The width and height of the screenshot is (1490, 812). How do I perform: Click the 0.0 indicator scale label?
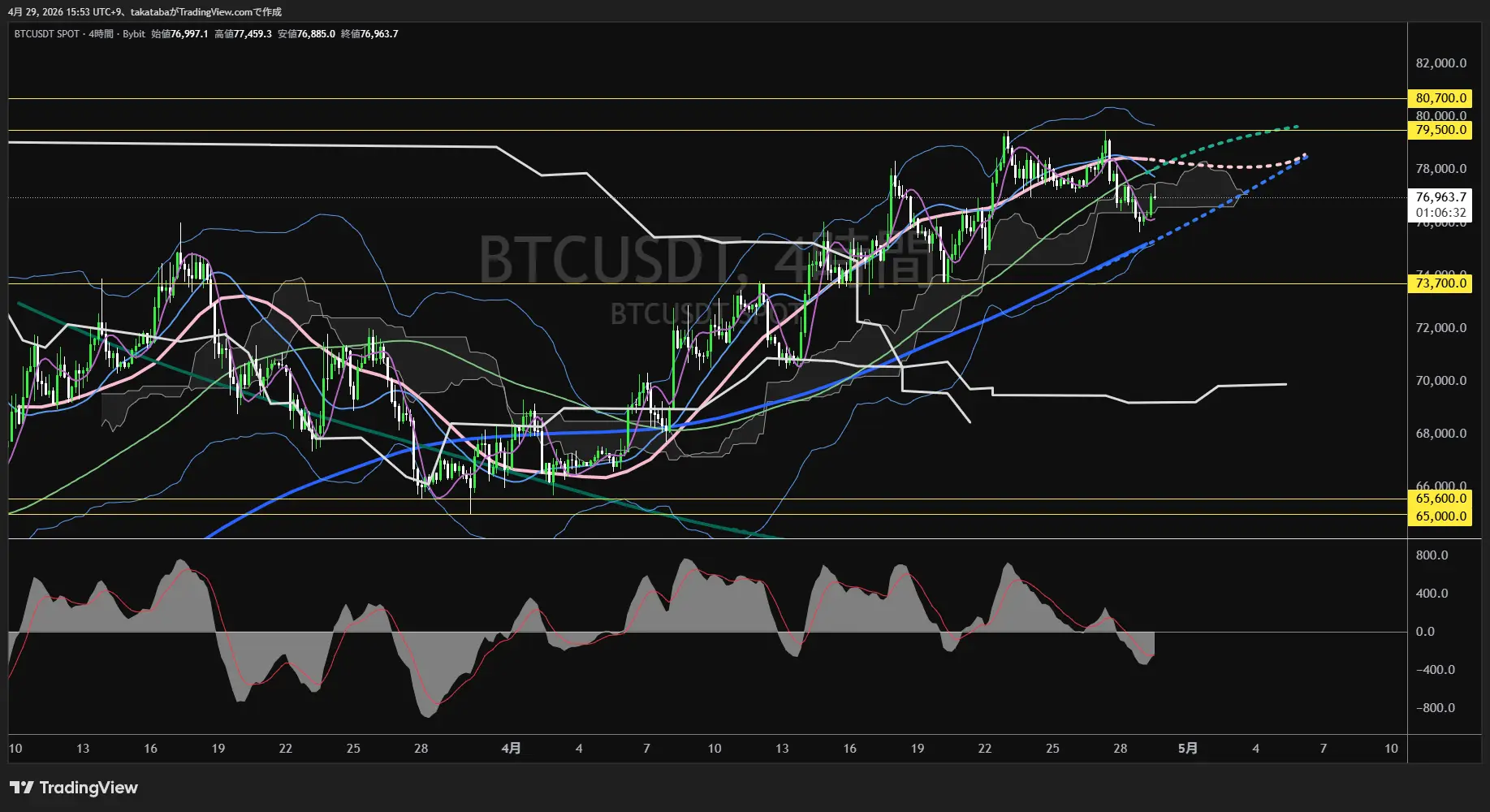[x=1425, y=632]
